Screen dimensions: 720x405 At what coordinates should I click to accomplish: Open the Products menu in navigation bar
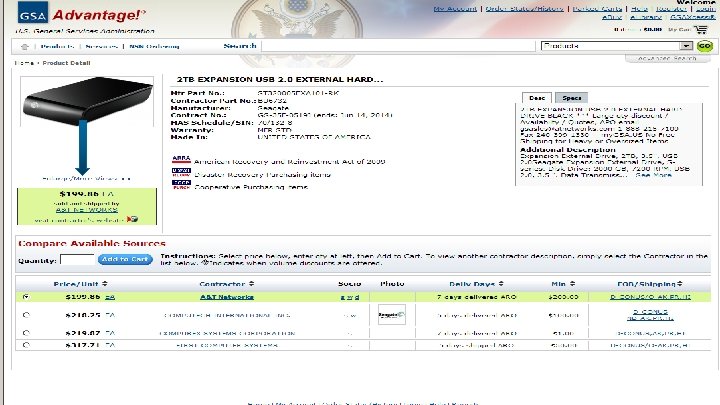(x=57, y=46)
